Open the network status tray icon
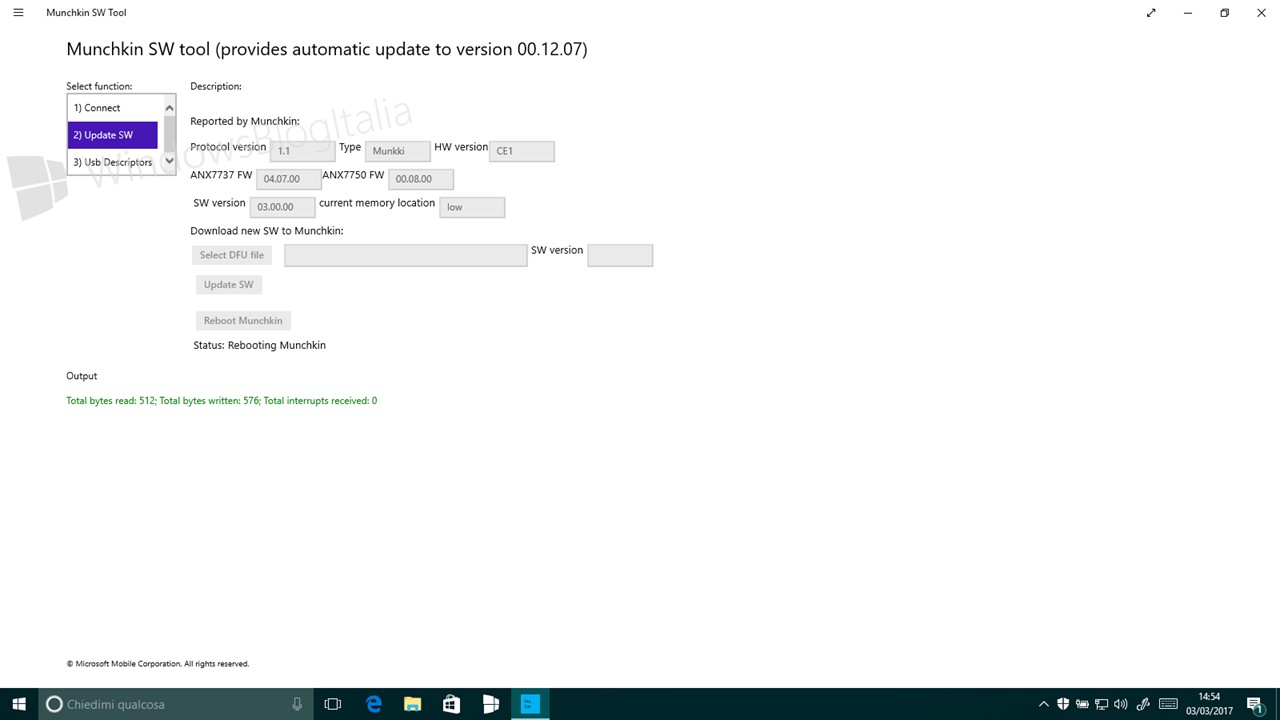 (1101, 704)
